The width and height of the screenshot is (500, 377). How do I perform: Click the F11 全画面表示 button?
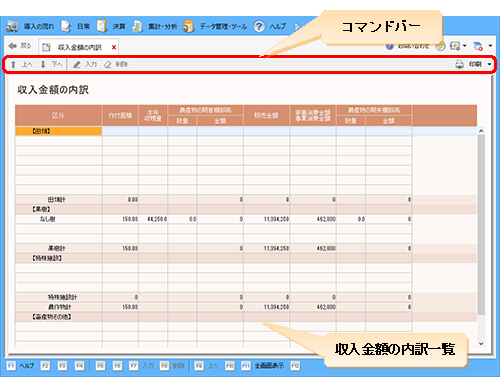[x=263, y=366]
